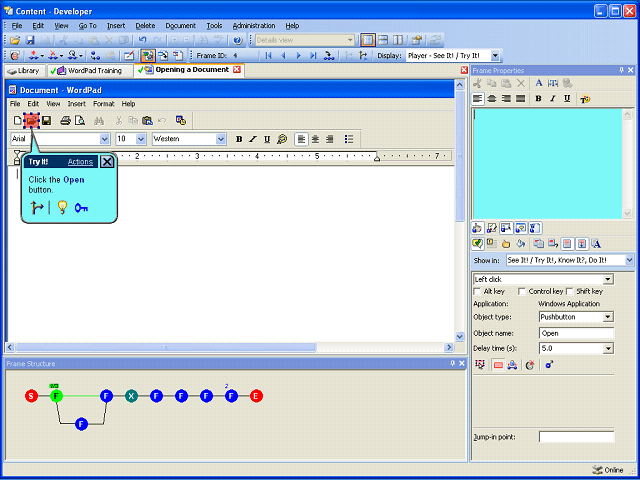Apply Italic in the Frame Properties toolbar
Viewport: 640px width, 480px height.
553,99
